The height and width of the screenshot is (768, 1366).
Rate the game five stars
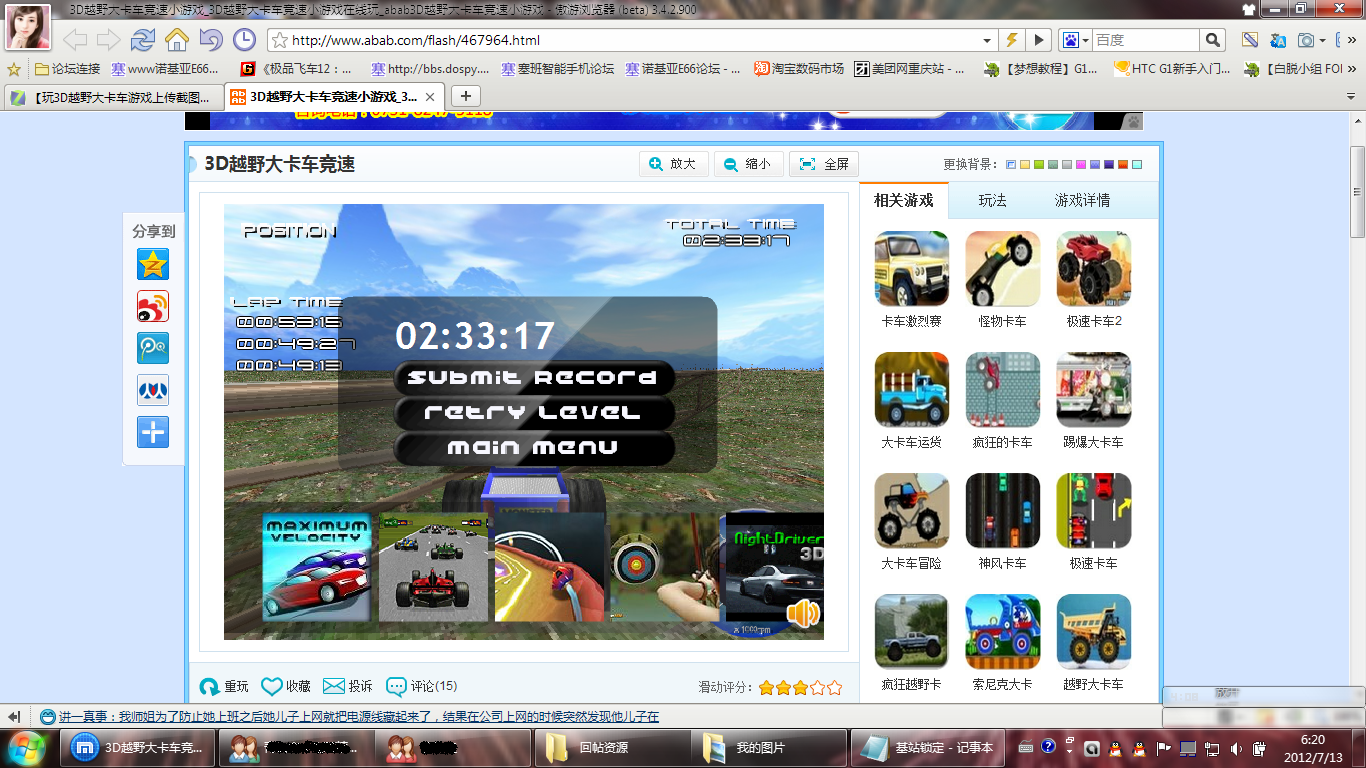835,687
